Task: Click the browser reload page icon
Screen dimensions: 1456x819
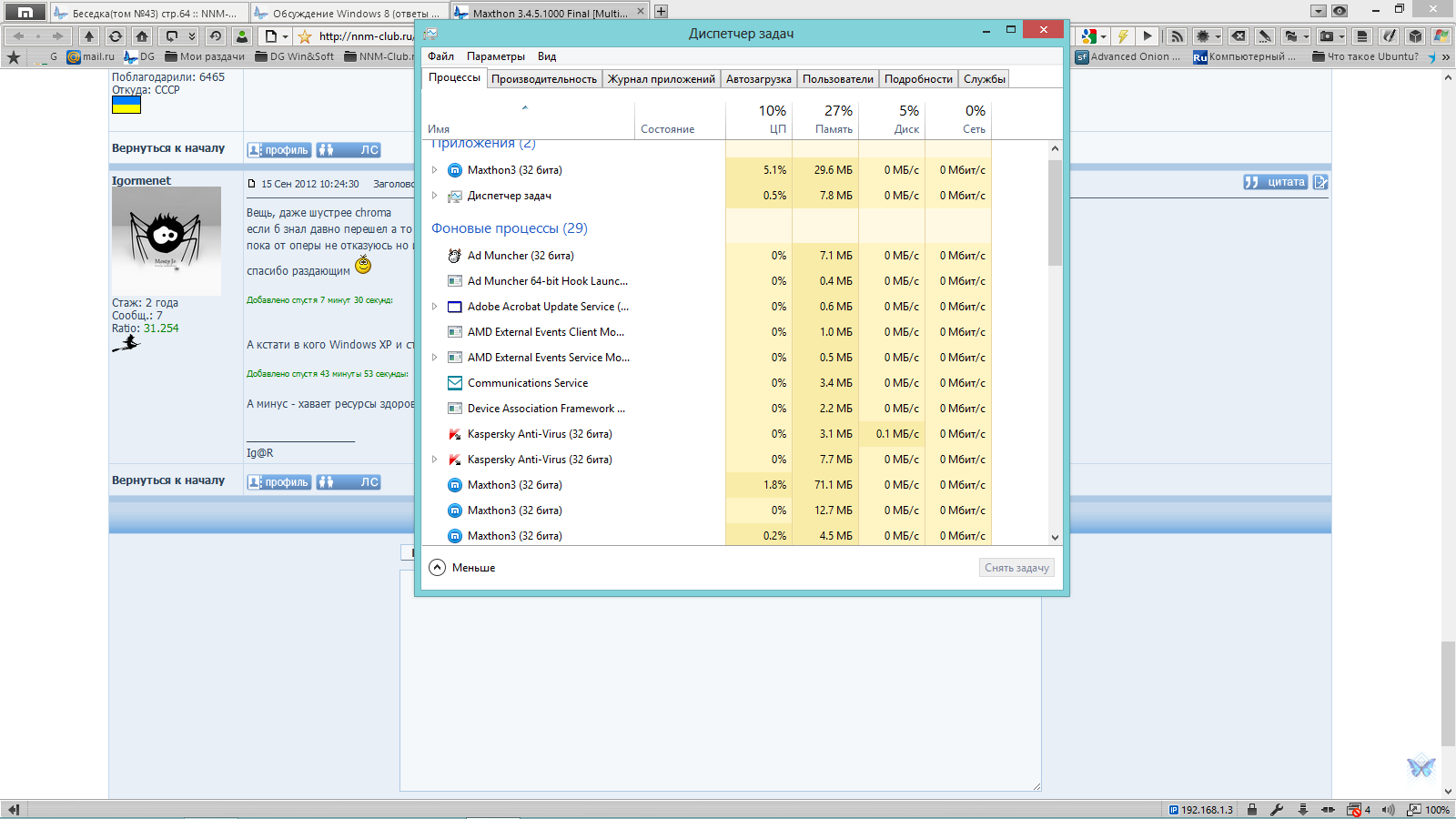Action: (116, 36)
